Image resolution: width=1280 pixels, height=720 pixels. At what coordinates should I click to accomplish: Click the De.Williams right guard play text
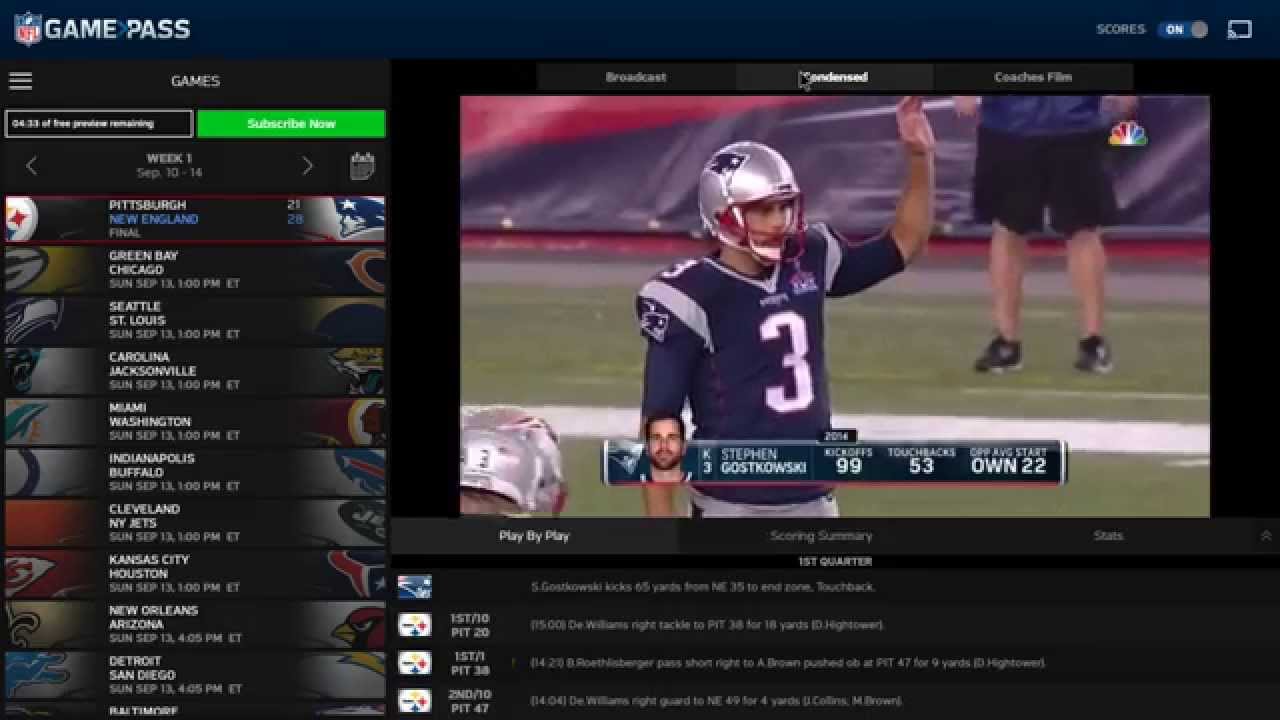(x=716, y=701)
